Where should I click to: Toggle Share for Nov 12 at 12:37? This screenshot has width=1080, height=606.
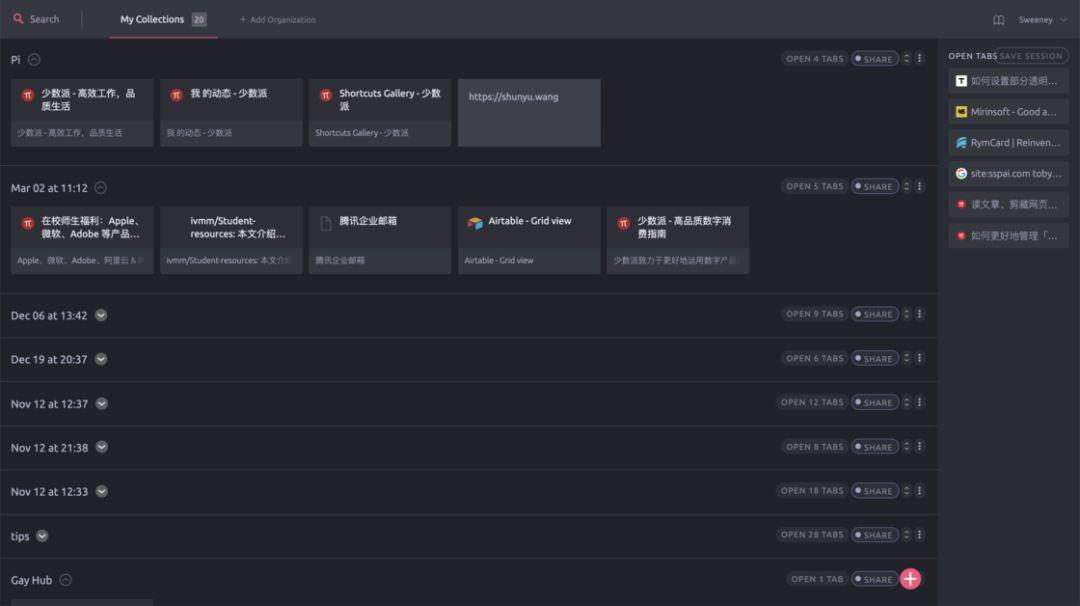click(x=875, y=402)
